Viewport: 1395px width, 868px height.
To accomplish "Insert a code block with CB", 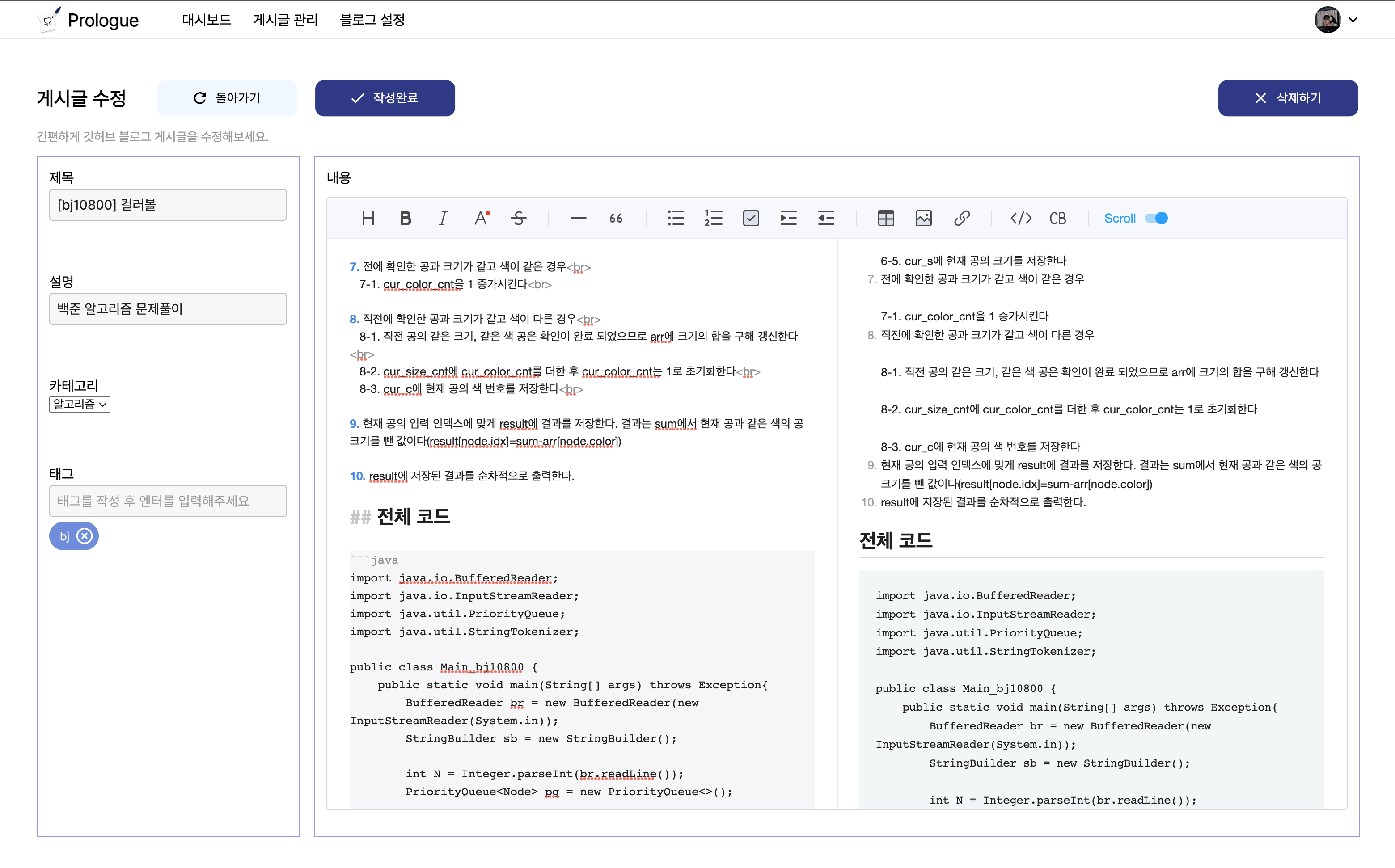I will (x=1057, y=218).
